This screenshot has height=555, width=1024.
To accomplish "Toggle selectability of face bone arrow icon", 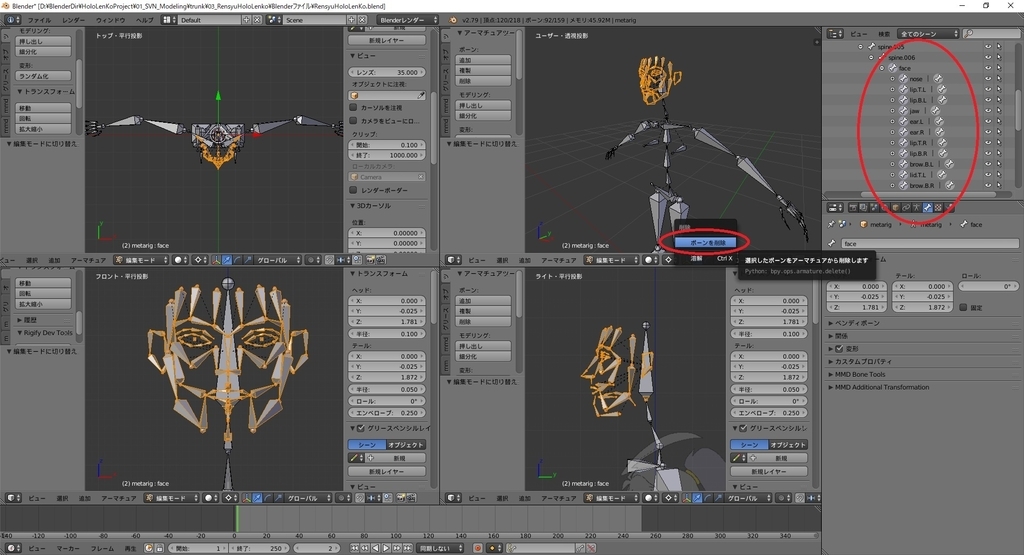I will [x=999, y=68].
